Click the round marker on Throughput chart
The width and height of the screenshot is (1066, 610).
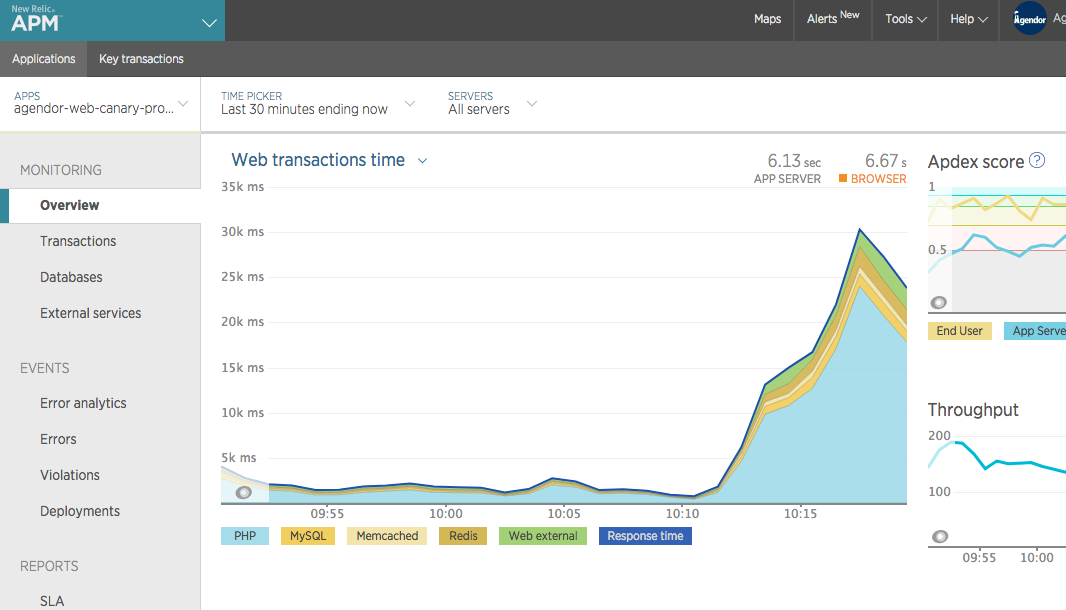coord(940,537)
